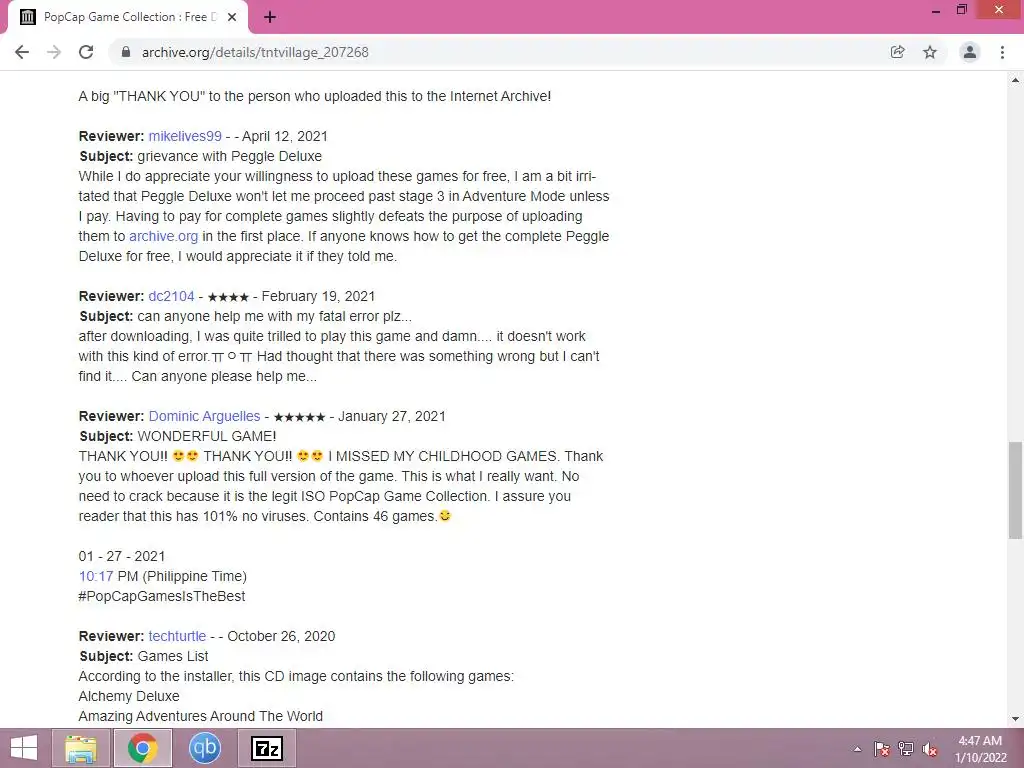
Task: Follow the archive.org link in the review
Action: 163,236
